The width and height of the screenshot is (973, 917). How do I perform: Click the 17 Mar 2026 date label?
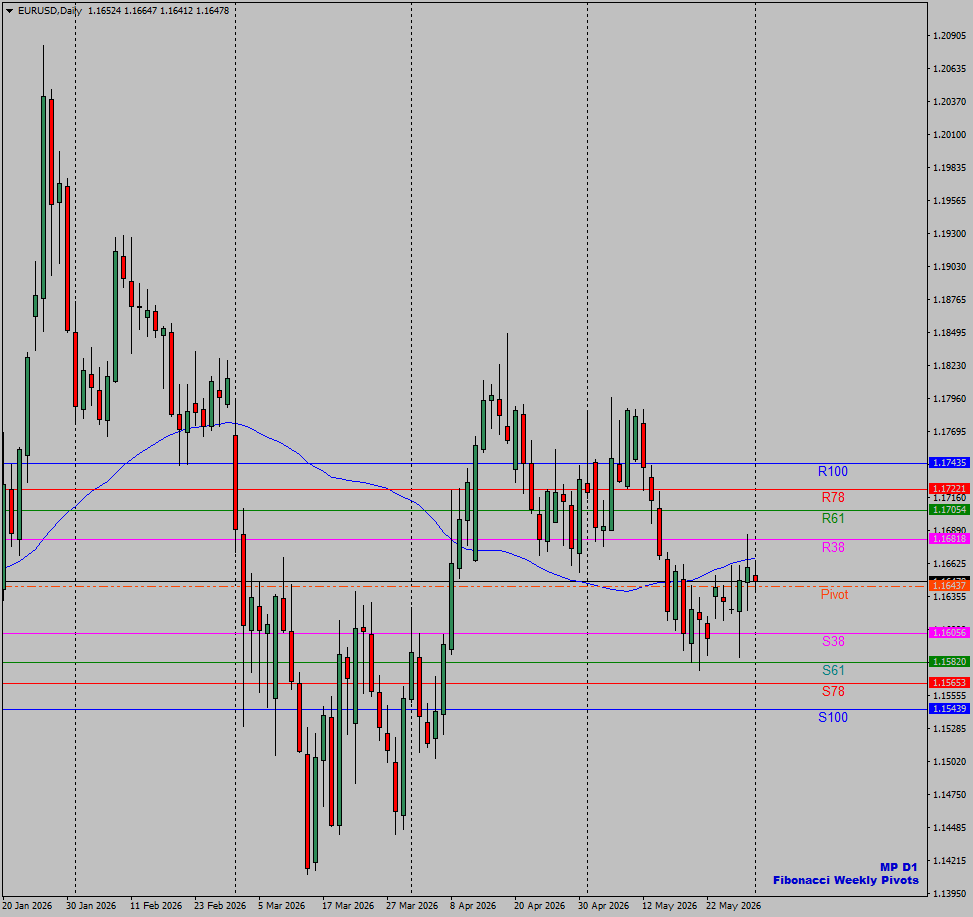click(348, 906)
